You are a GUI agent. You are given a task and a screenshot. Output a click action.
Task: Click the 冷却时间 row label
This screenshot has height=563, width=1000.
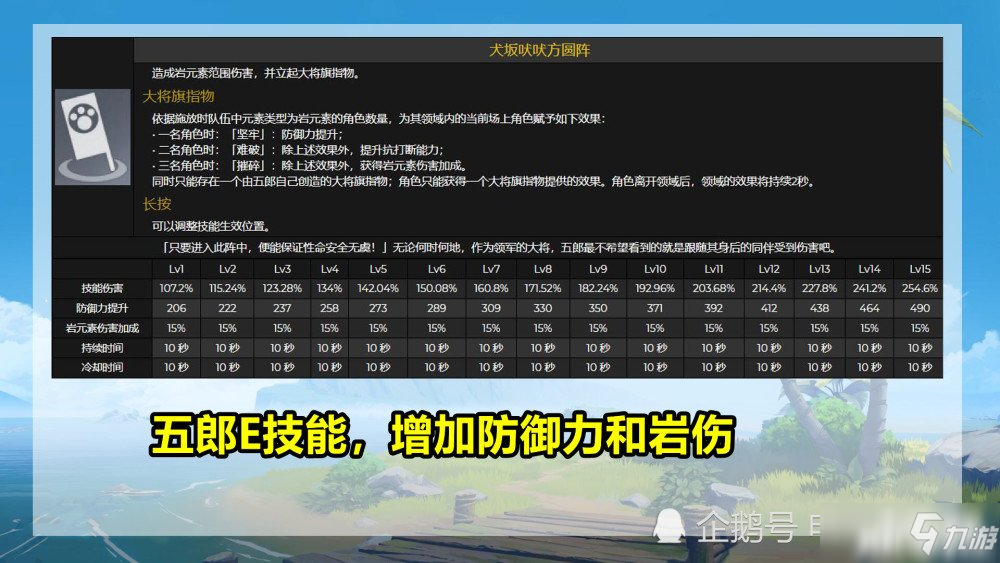(x=102, y=368)
